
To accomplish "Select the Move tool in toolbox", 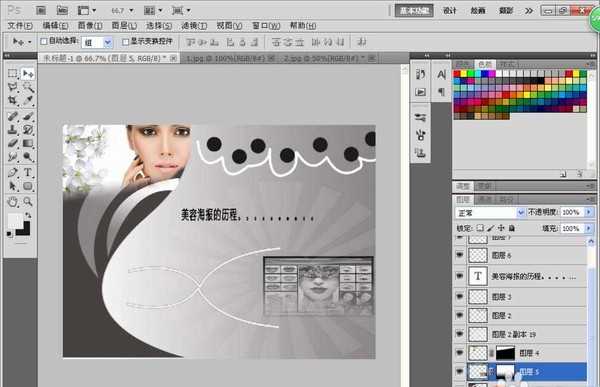I will [x=28, y=73].
